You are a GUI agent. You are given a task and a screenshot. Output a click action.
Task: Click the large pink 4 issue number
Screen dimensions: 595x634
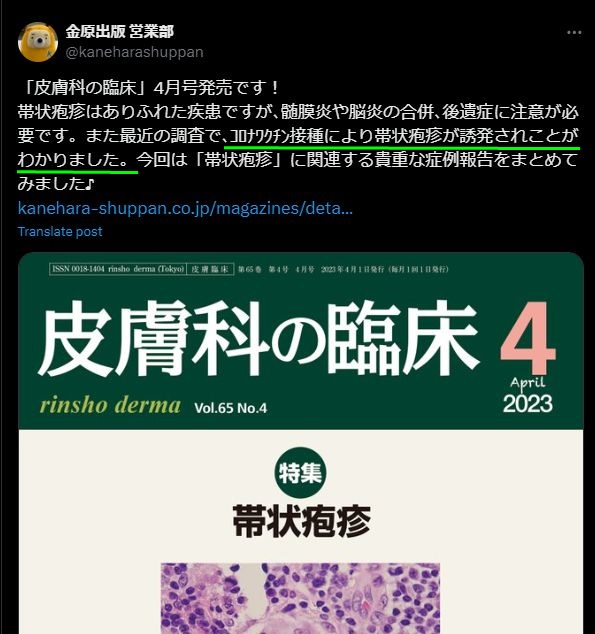[x=527, y=338]
